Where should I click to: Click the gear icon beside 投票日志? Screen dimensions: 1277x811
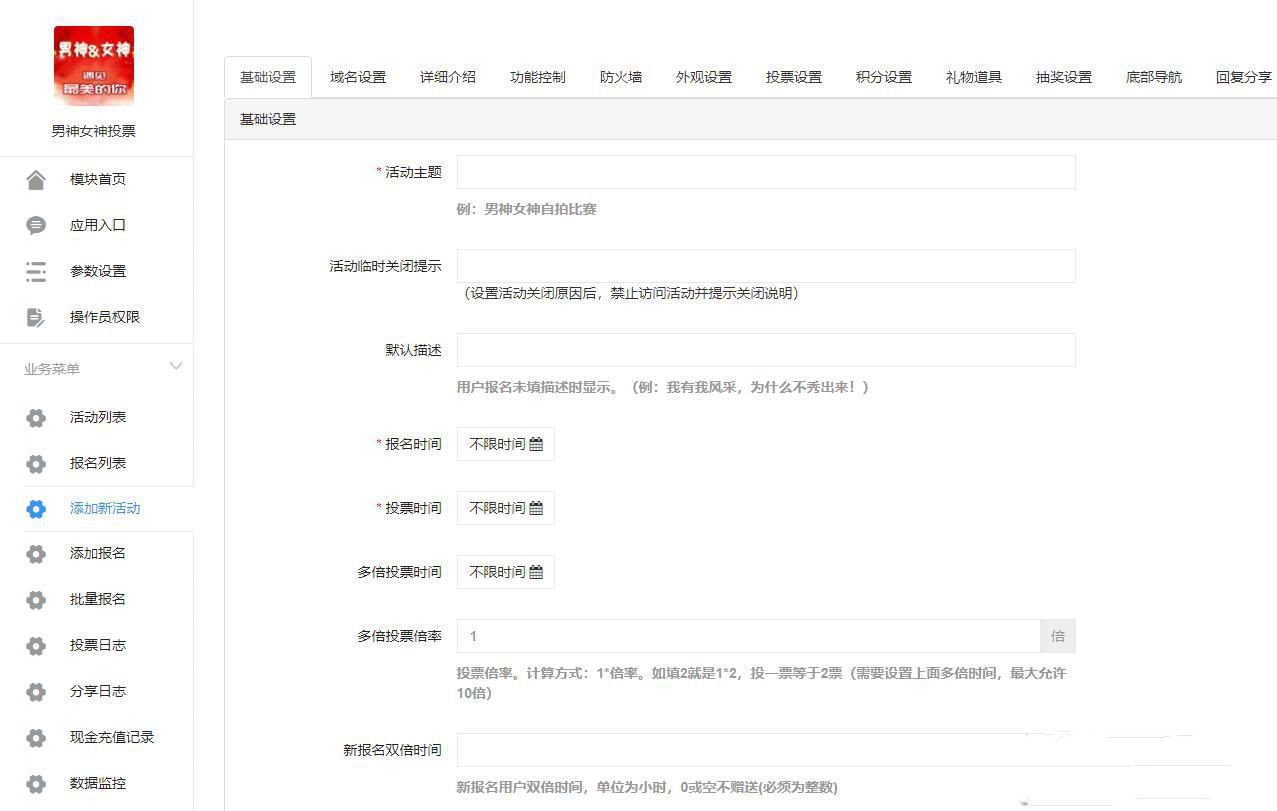point(36,645)
